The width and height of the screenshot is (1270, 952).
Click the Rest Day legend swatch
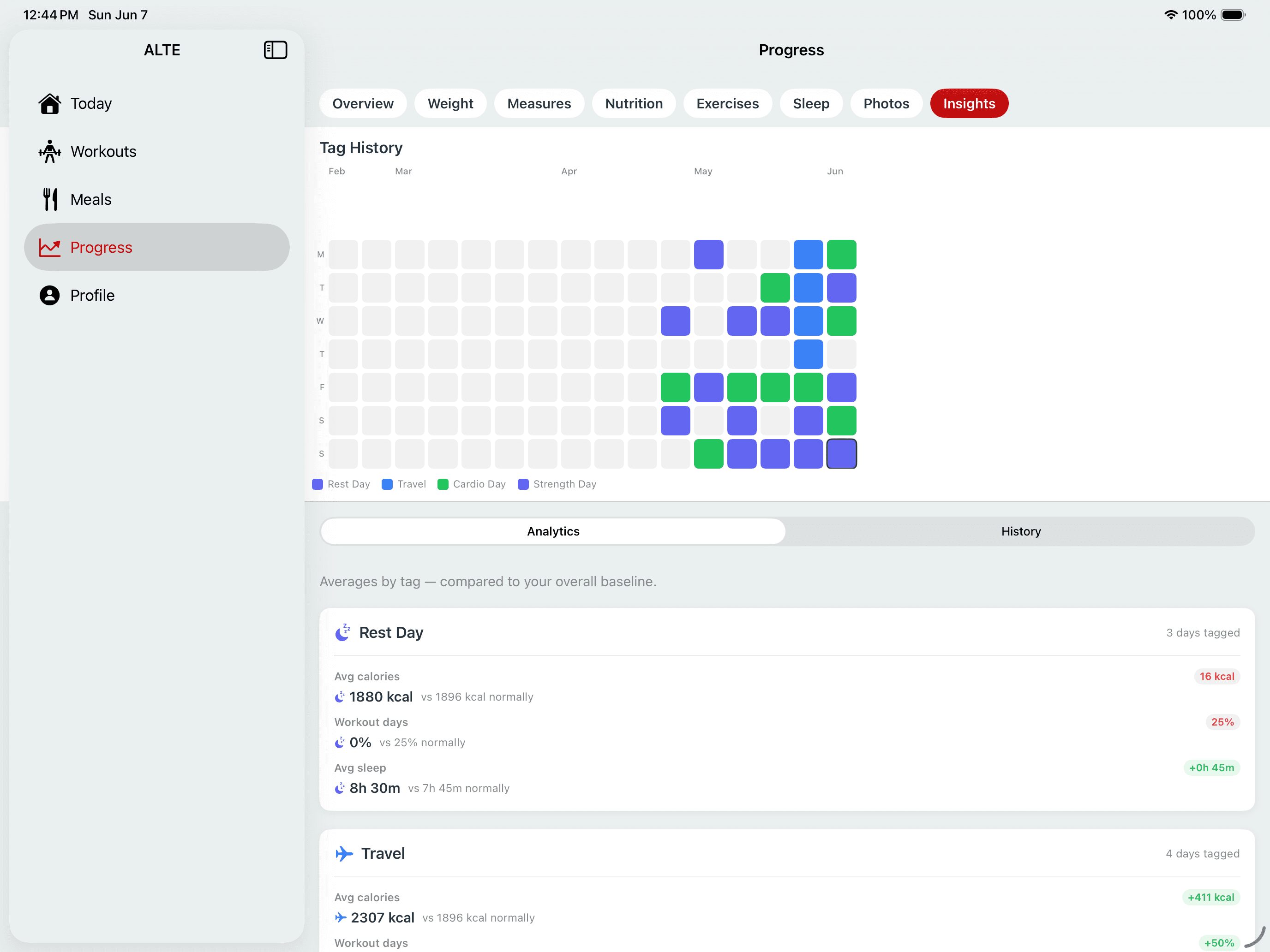click(317, 484)
